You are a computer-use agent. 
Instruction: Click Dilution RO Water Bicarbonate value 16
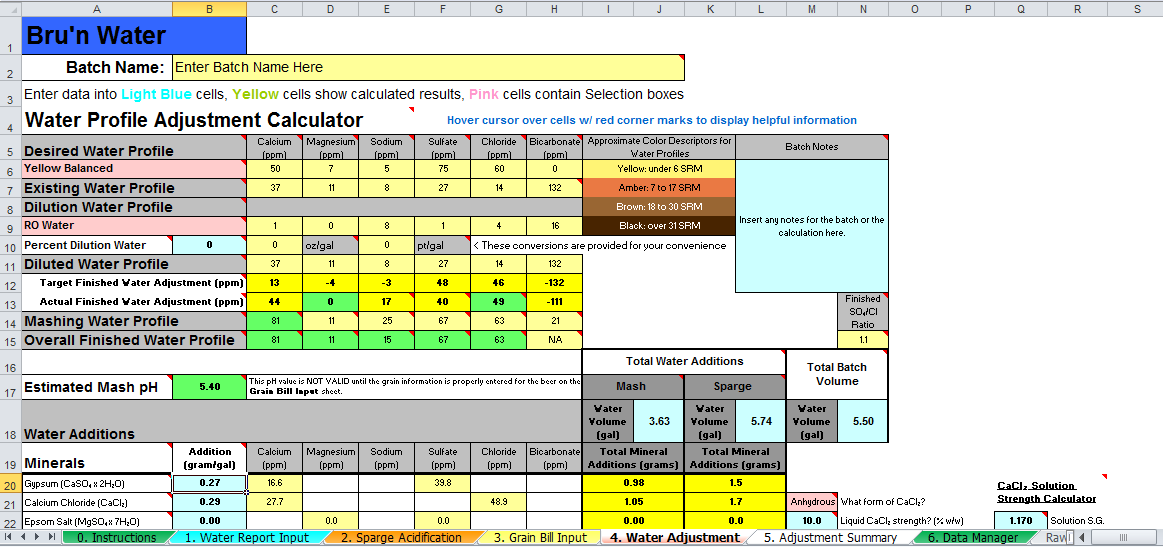coord(555,225)
